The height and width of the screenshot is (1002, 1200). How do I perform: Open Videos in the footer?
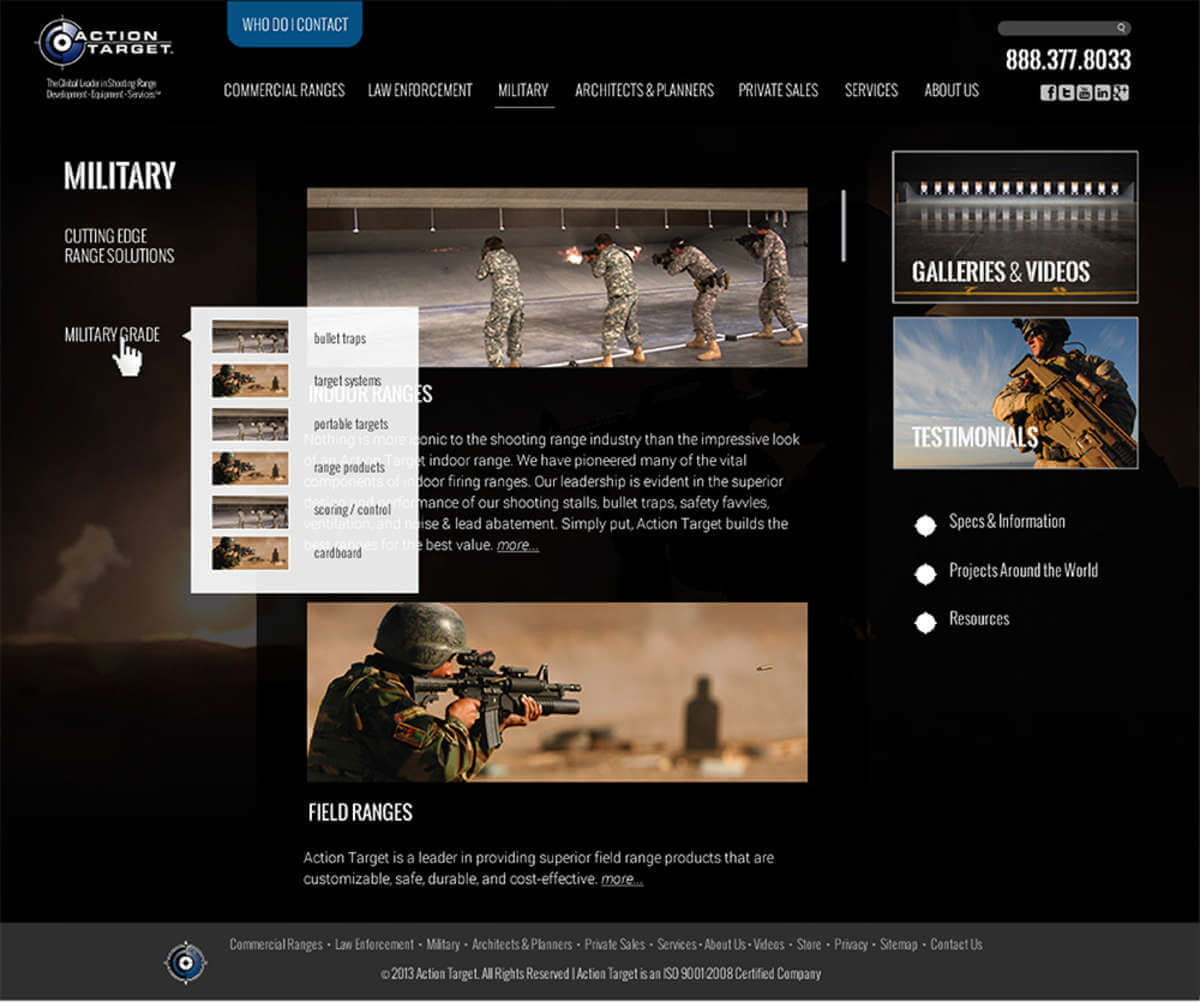coord(769,944)
